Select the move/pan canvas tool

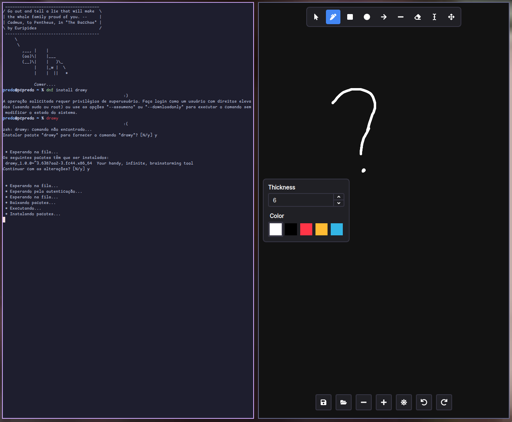coord(451,17)
